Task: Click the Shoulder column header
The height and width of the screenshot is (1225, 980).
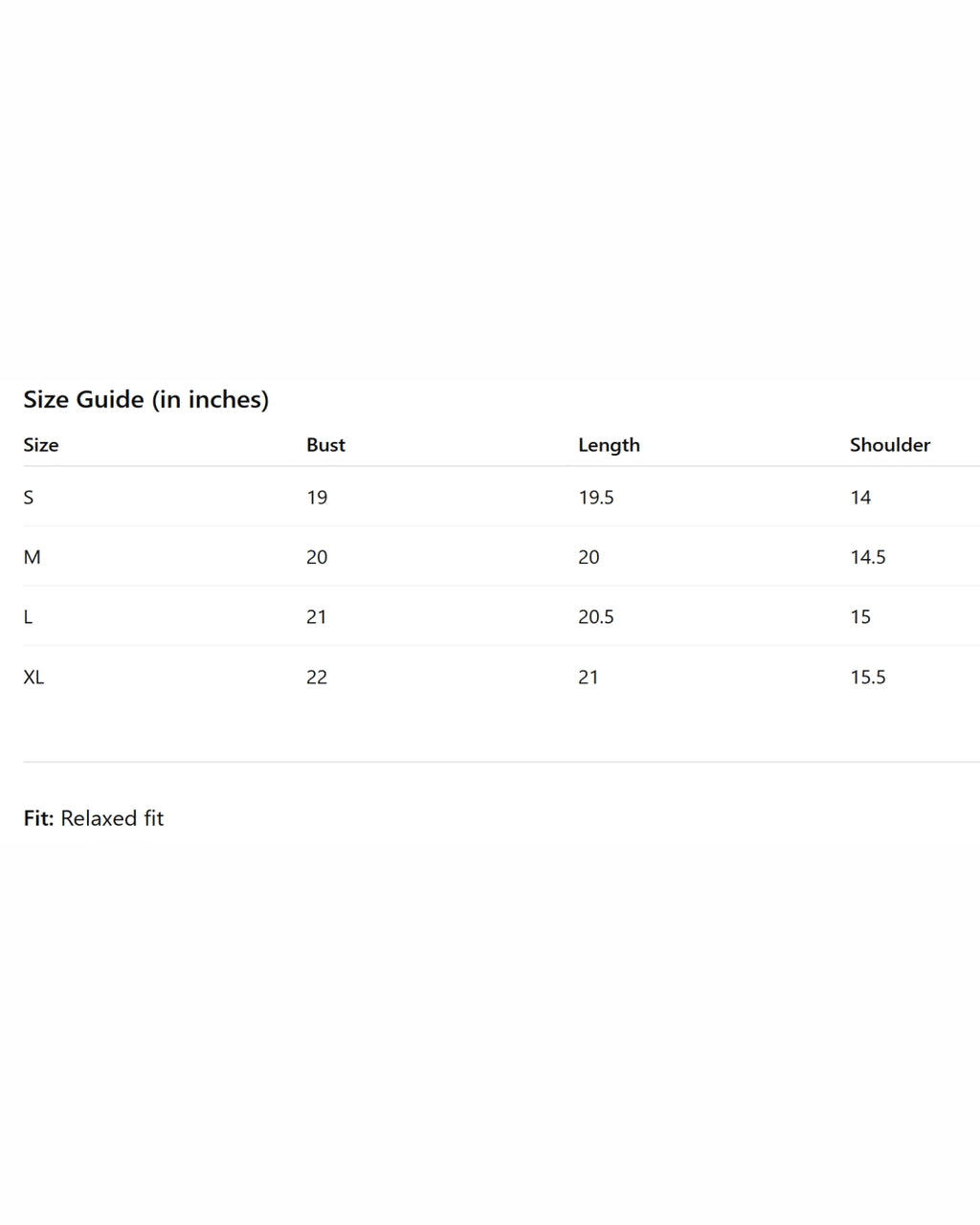Action: (890, 445)
